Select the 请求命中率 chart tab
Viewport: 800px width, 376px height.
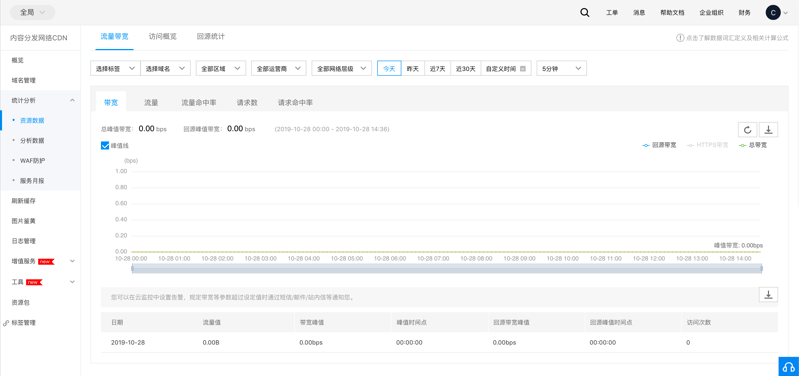click(295, 103)
